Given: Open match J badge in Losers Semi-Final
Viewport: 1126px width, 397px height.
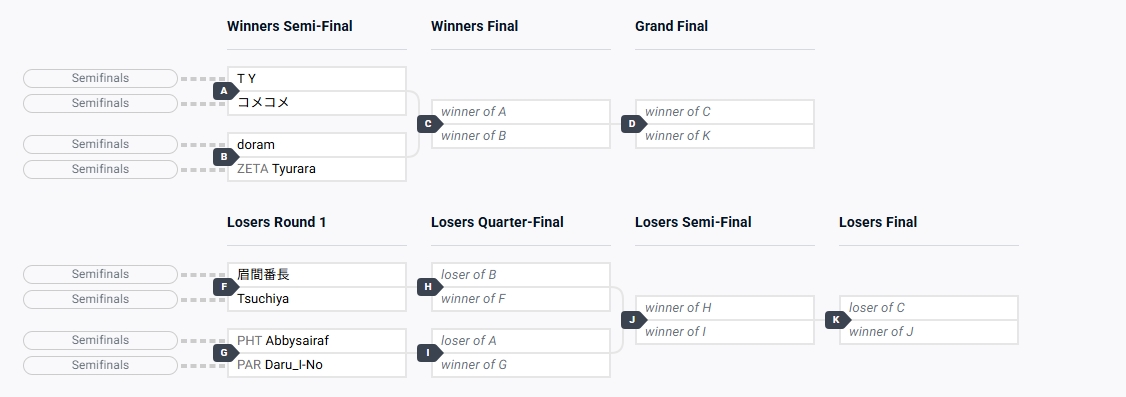Looking at the screenshot, I should 633,319.
